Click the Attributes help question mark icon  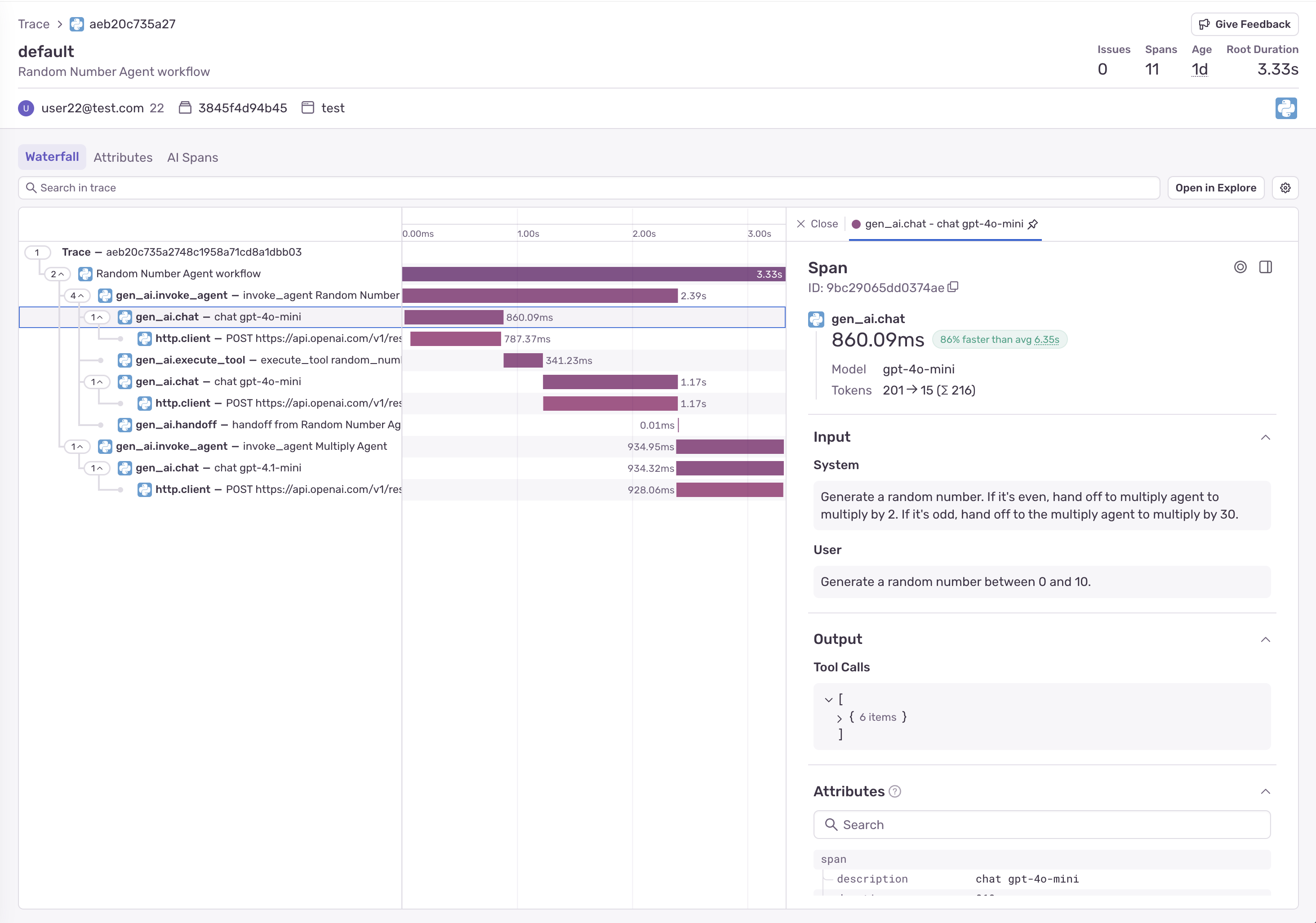click(x=895, y=792)
